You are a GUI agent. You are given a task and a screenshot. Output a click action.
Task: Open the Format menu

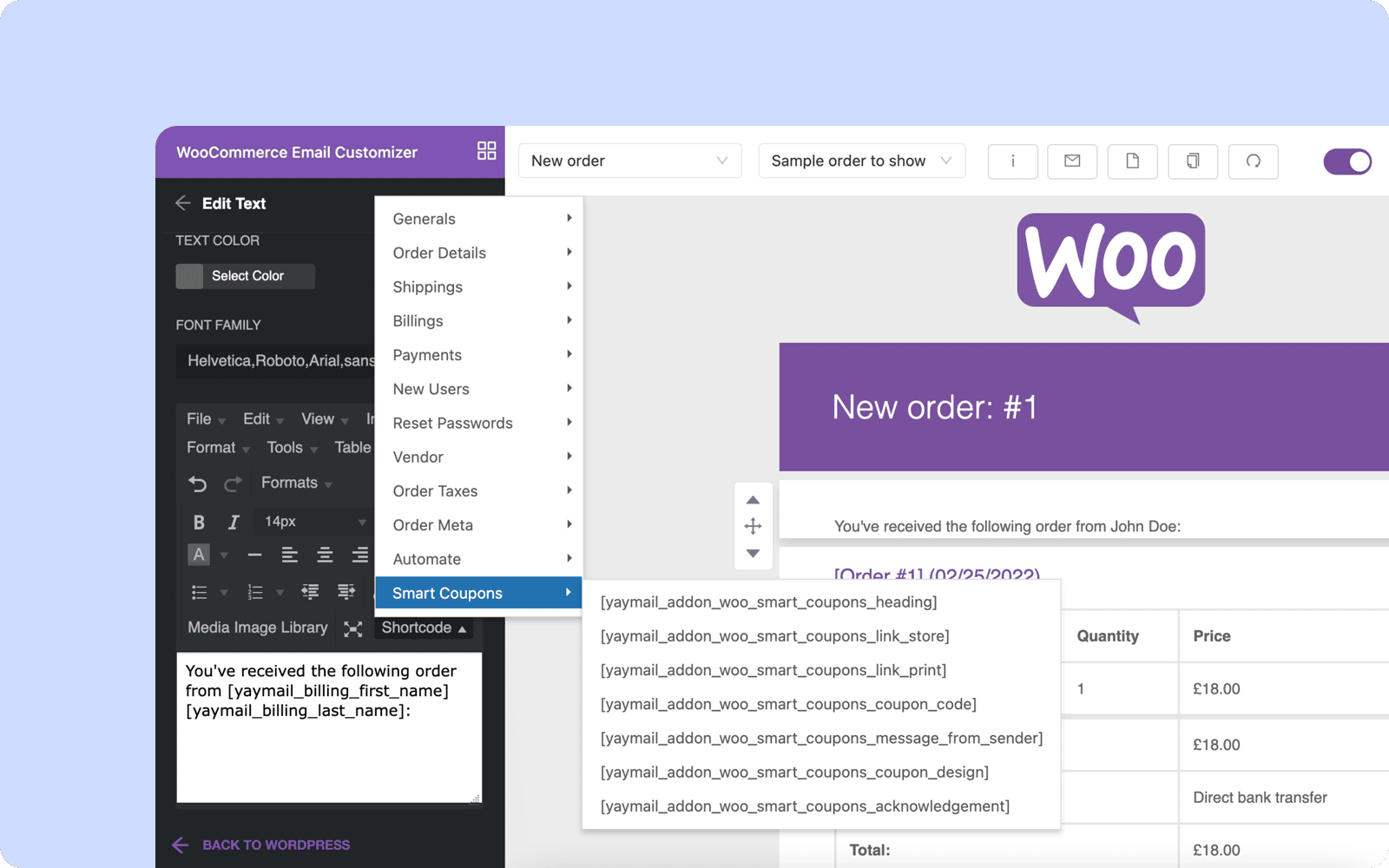(218, 448)
